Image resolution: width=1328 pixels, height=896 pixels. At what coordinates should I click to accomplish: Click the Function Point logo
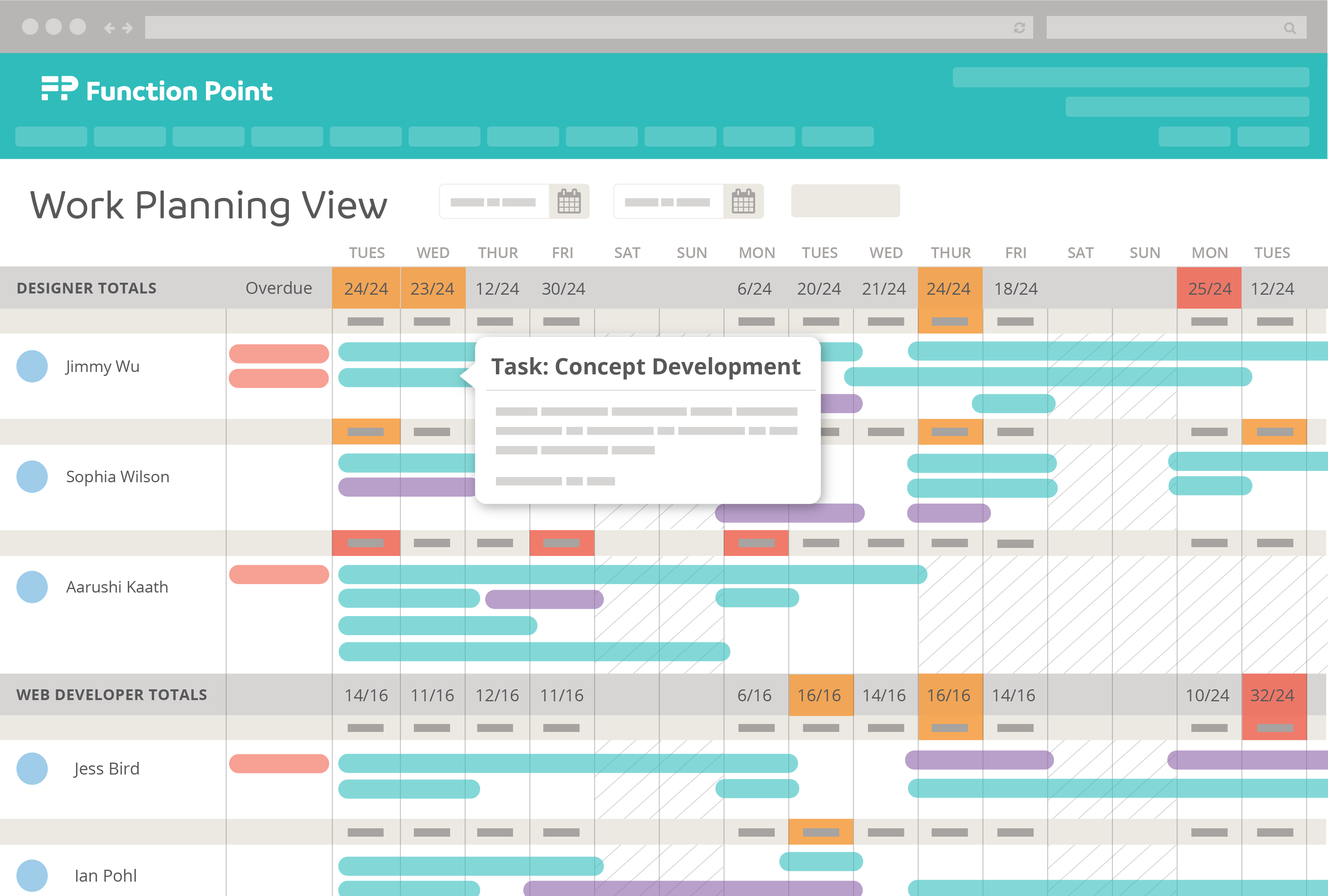pyautogui.click(x=157, y=90)
